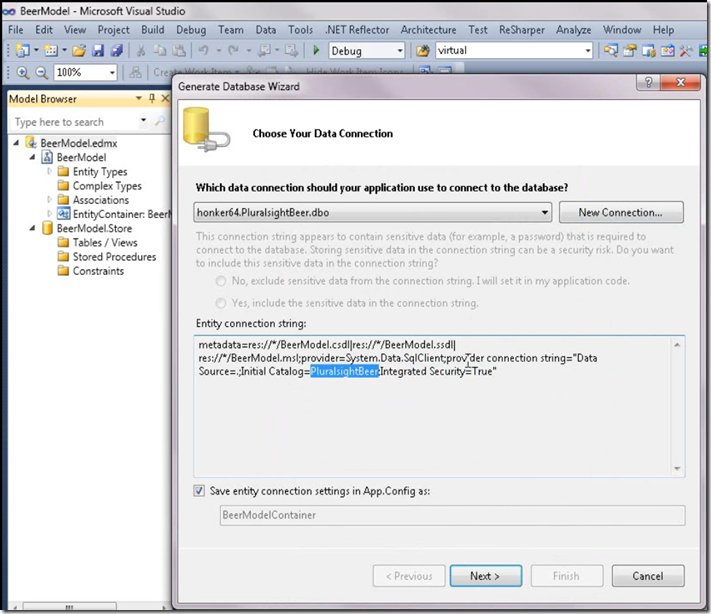
Task: Click the disabled Finish button
Action: click(566, 576)
